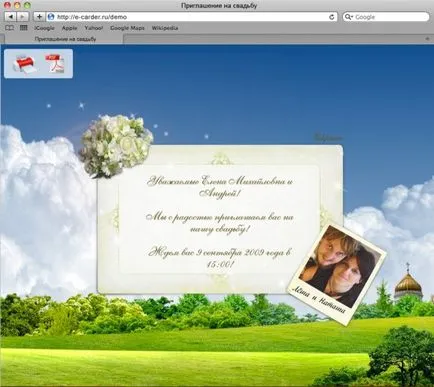
Task: Click the polaroid caption with the couple's names
Action: 318,300
